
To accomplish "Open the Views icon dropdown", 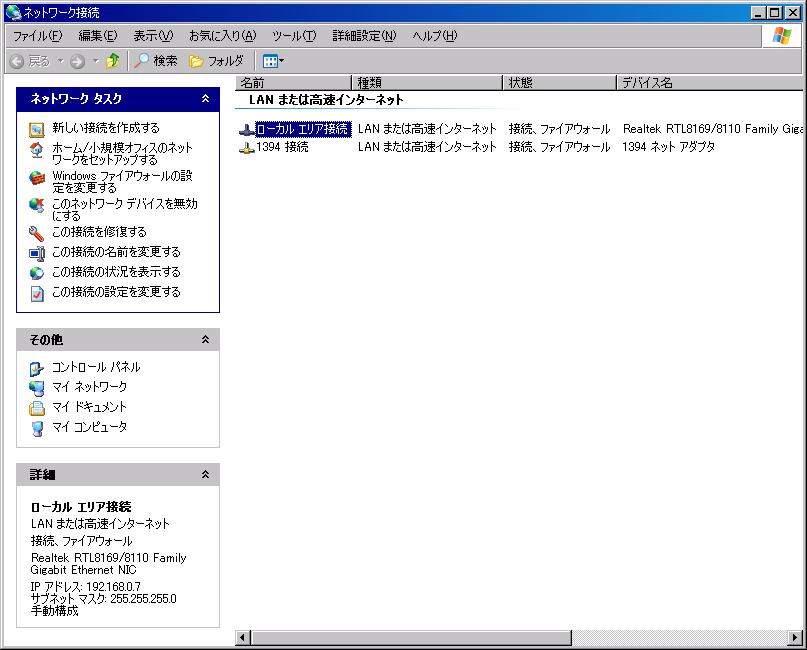I will pos(273,61).
